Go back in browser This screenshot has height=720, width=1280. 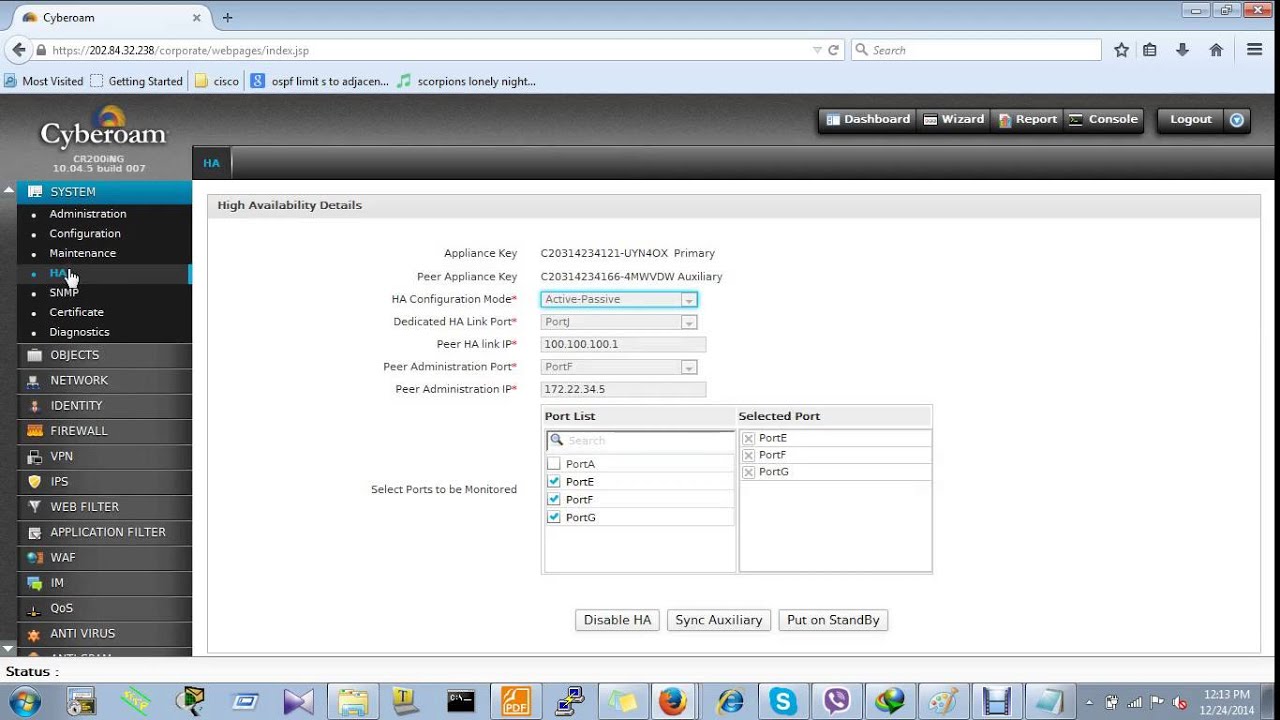(x=18, y=50)
